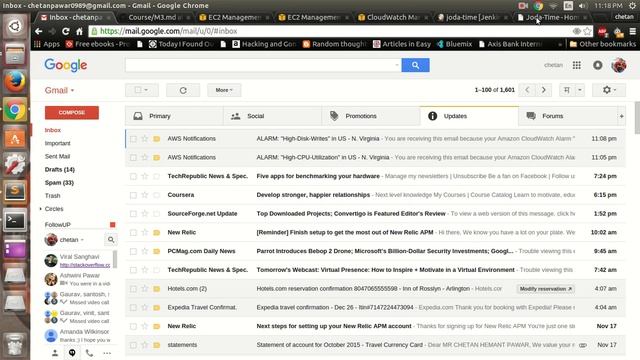Switch to CloudWatch browser tab
The image size is (640, 360).
point(391,17)
